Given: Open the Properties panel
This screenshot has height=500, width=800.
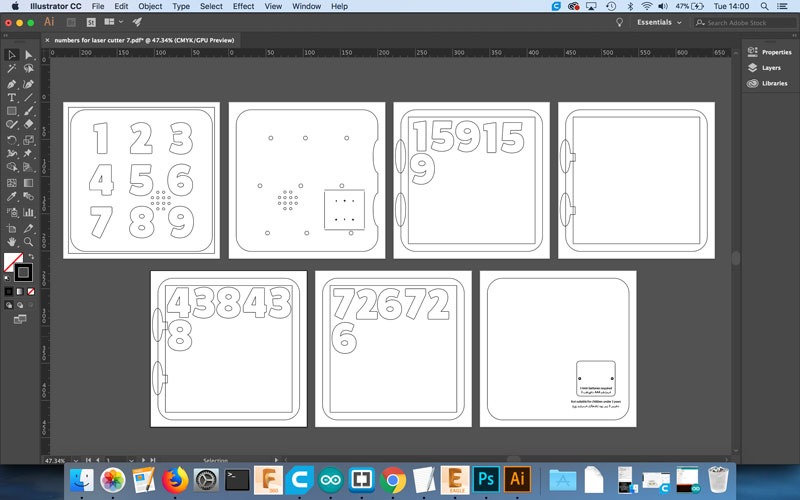Looking at the screenshot, I should [770, 52].
